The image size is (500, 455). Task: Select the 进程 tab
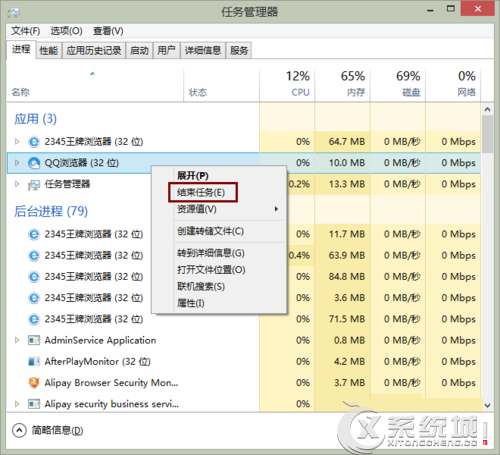tap(21, 50)
